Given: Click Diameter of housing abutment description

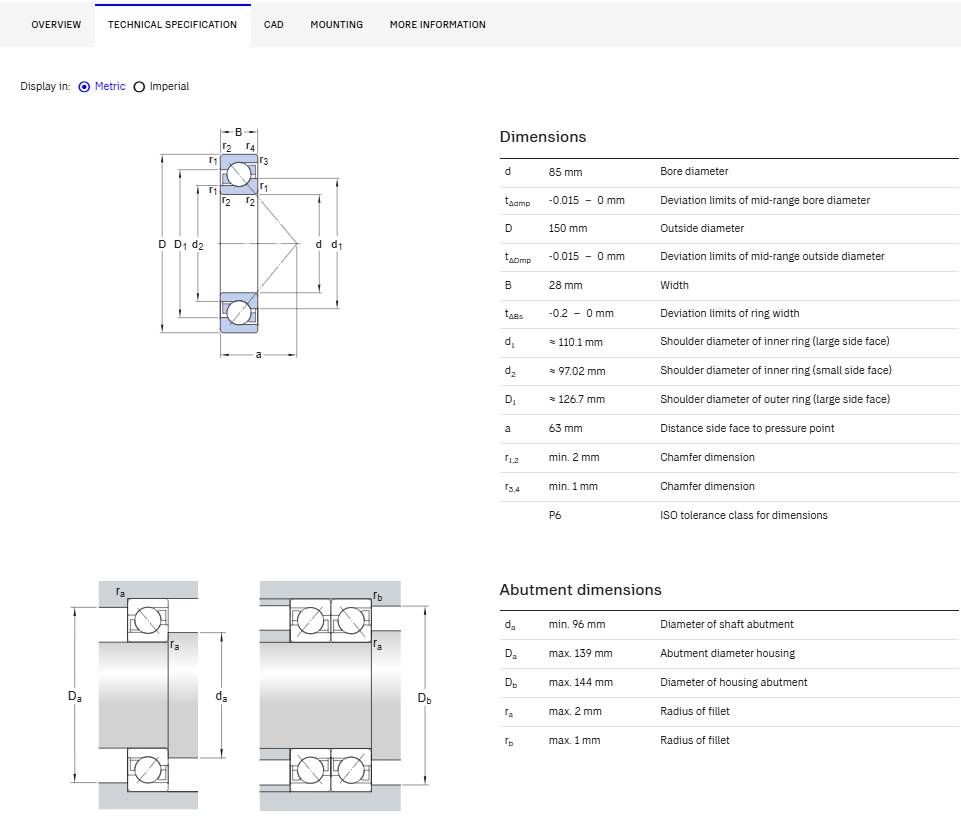Looking at the screenshot, I should [x=734, y=682].
